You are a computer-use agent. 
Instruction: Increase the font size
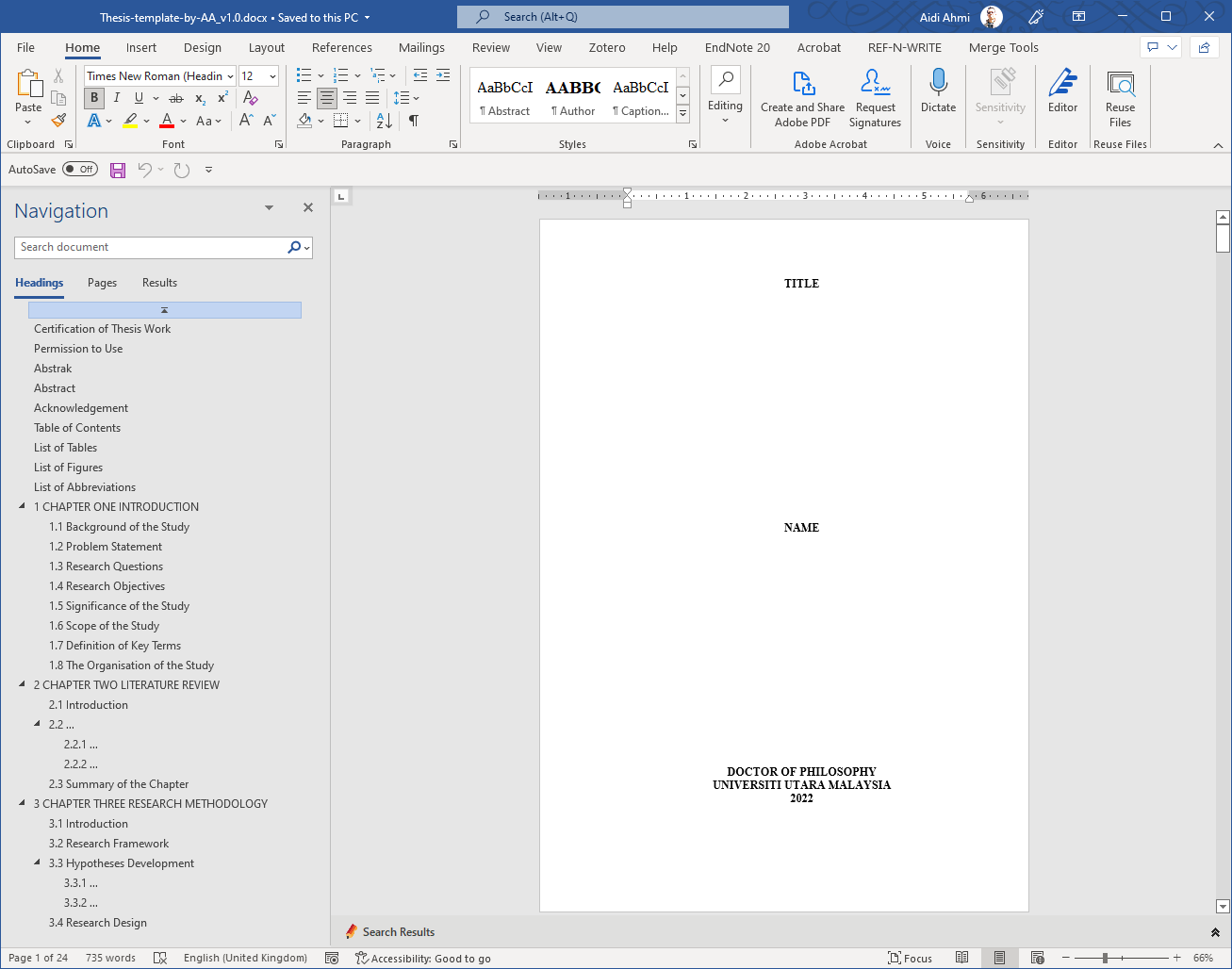(x=246, y=121)
